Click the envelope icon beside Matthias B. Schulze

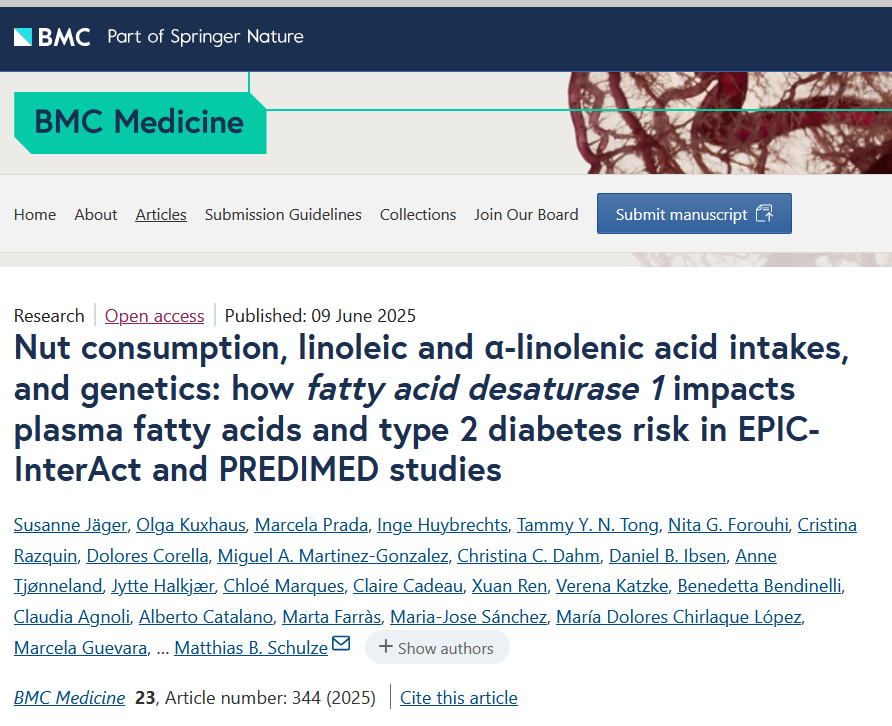click(x=341, y=645)
